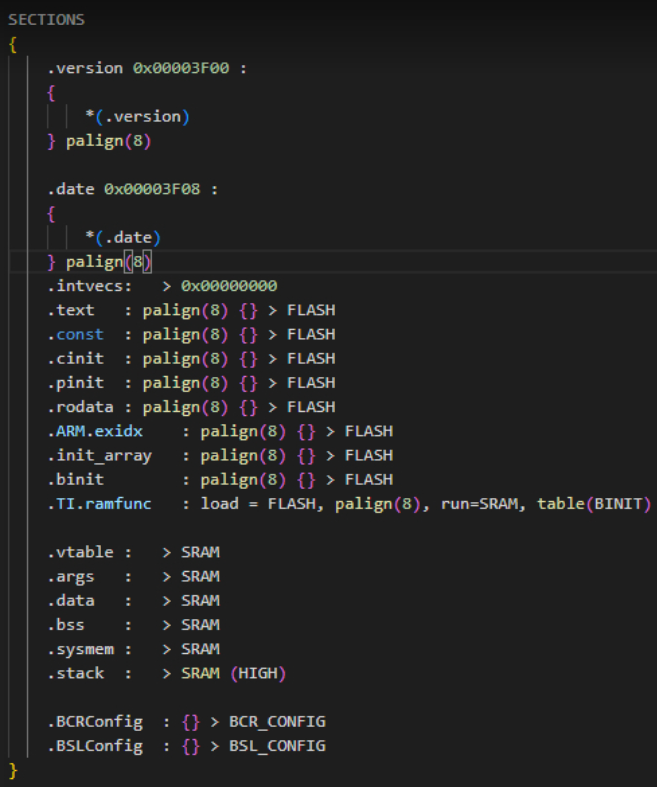Click run=SRAM on the .TI.ramfunc line

[479, 503]
